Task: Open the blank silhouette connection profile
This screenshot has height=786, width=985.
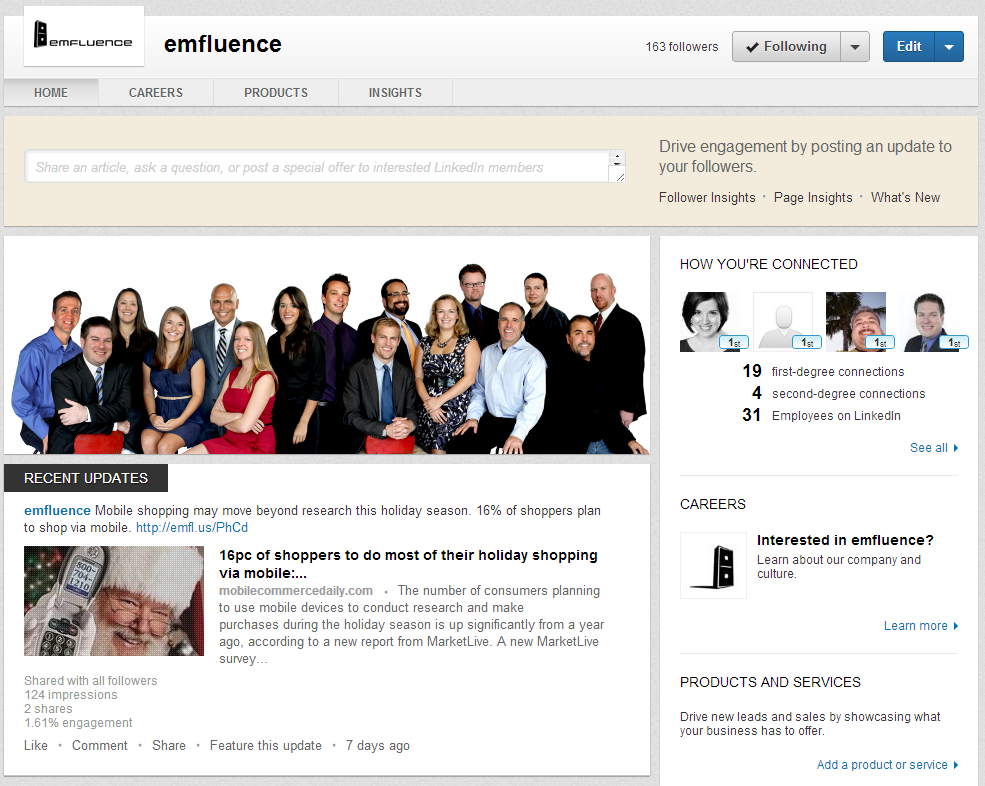Action: pos(783,322)
